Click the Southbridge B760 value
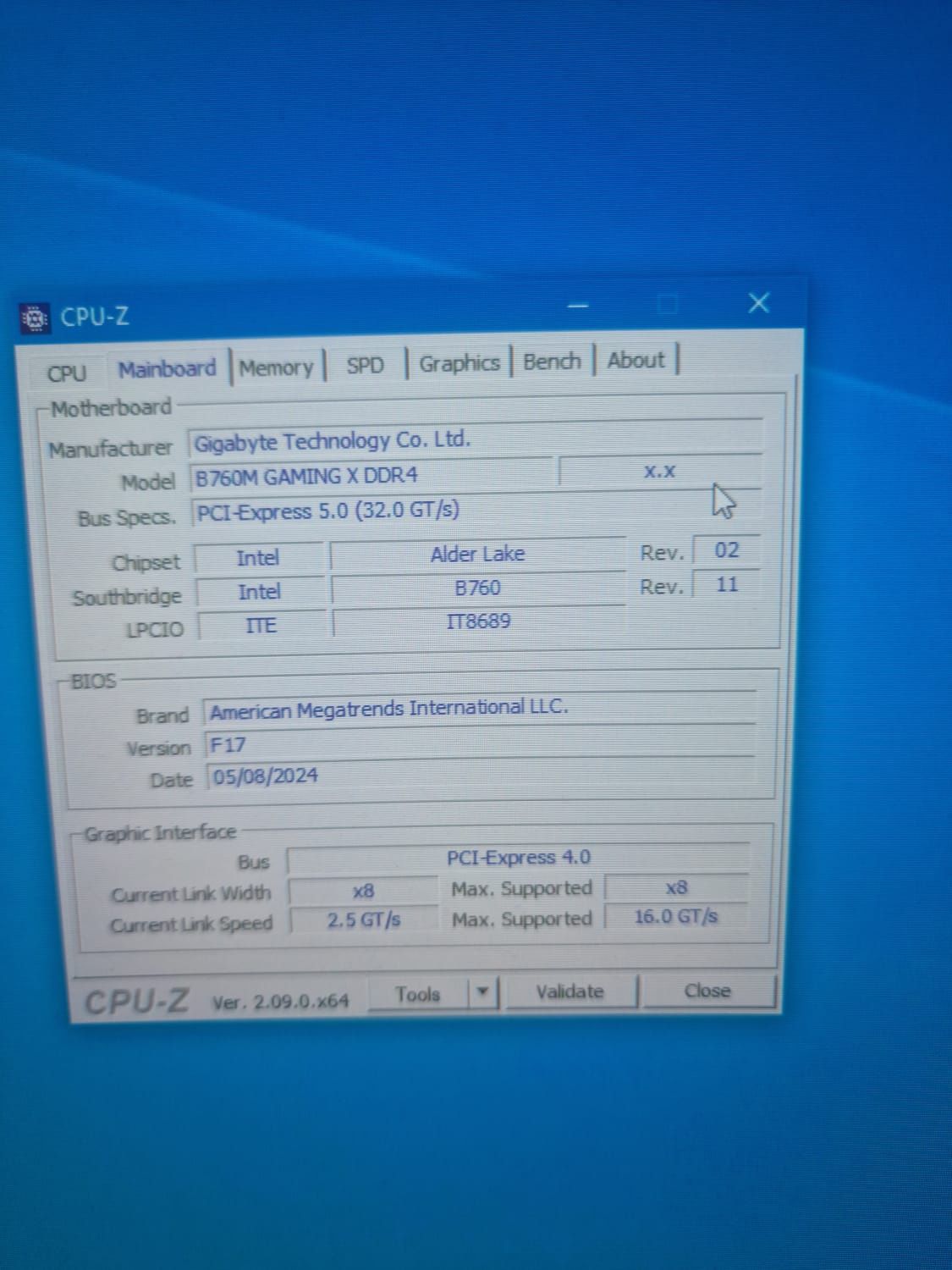Image resolution: width=952 pixels, height=1270 pixels. click(478, 588)
